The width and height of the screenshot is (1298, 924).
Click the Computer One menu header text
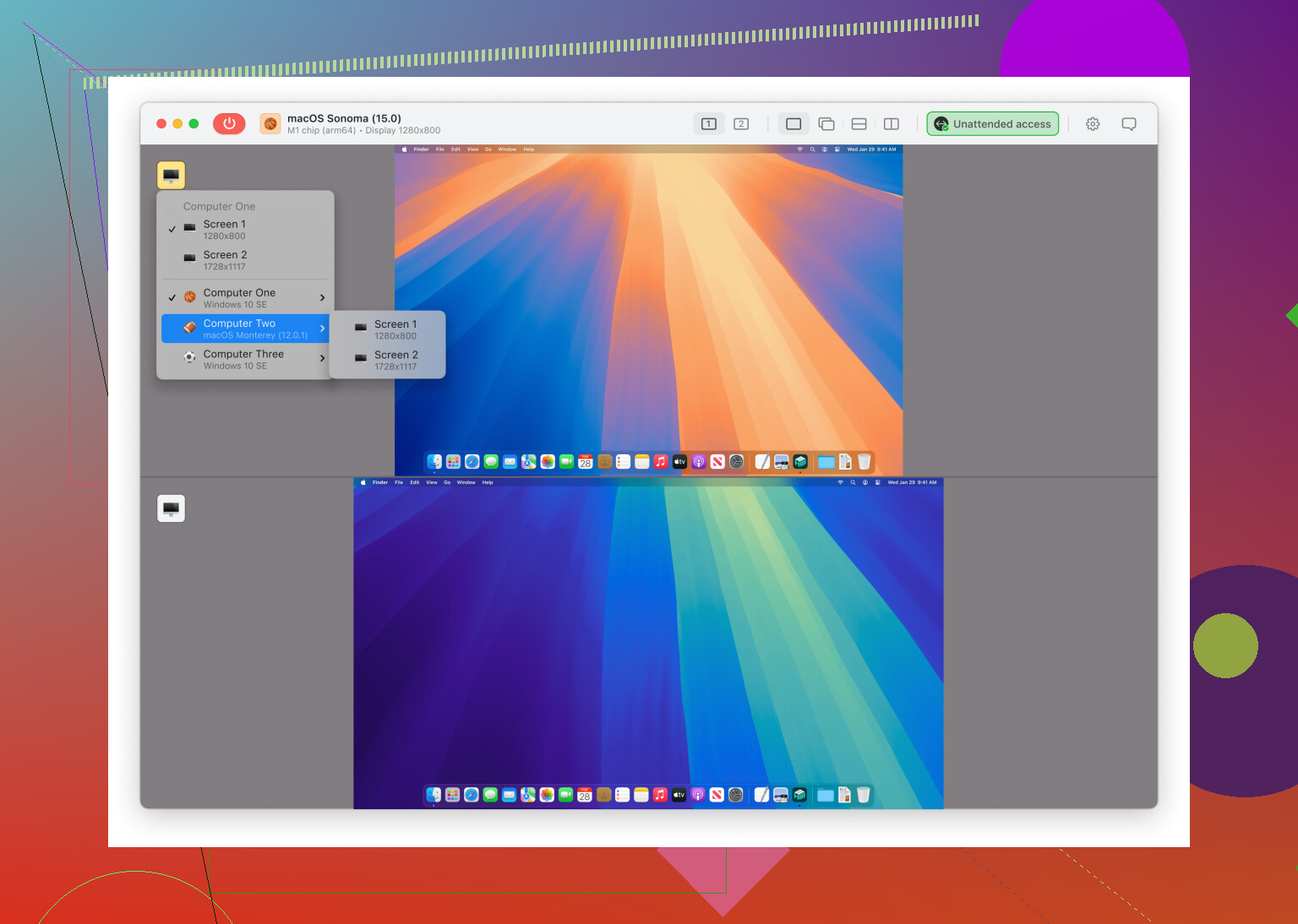tap(219, 206)
